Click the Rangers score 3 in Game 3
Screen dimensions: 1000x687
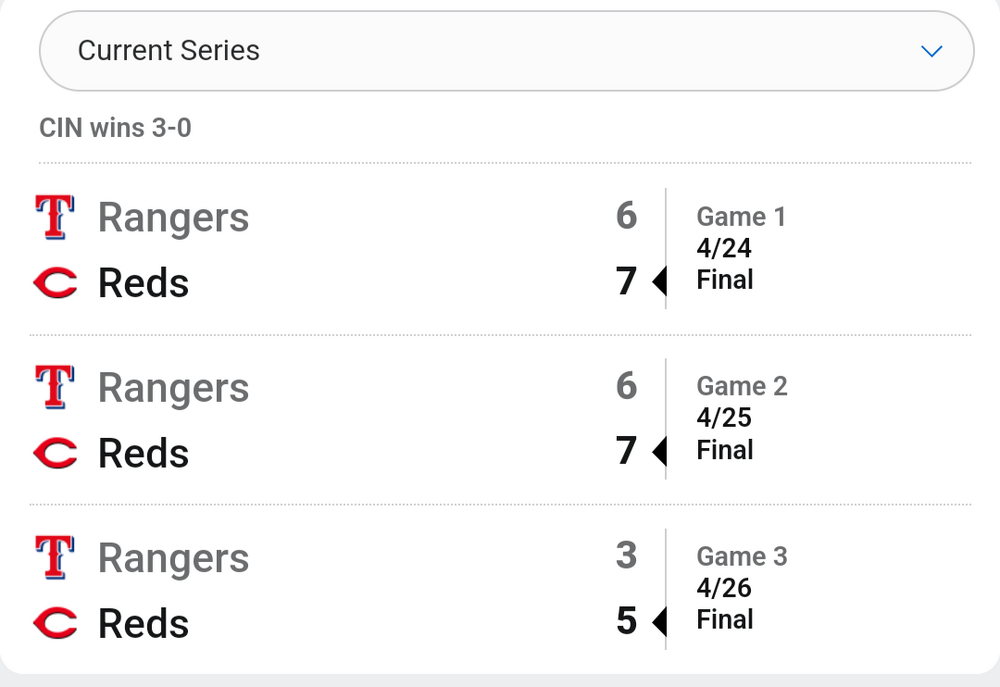click(x=626, y=555)
